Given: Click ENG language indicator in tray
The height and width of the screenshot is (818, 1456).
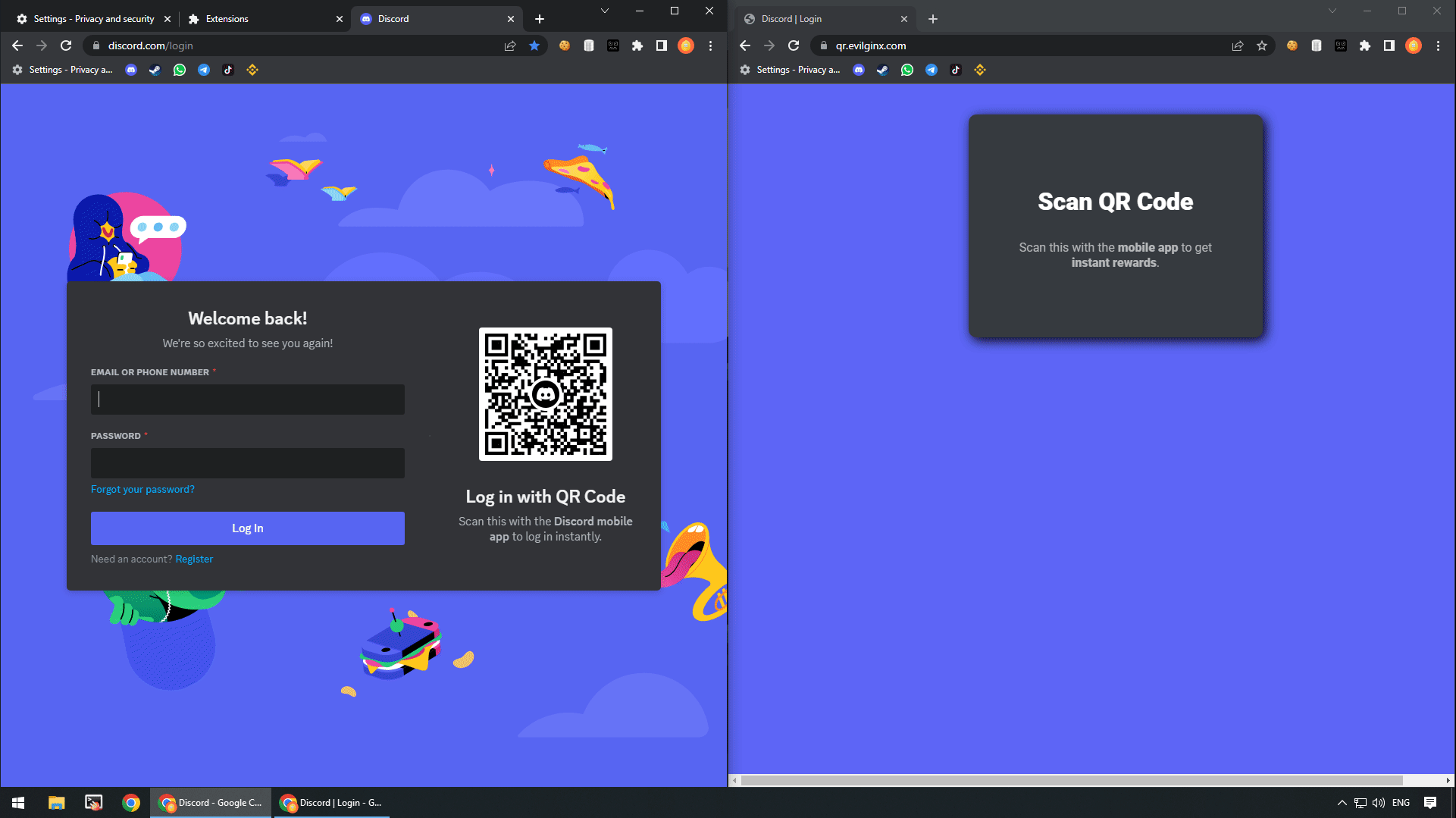Looking at the screenshot, I should coord(1401,803).
